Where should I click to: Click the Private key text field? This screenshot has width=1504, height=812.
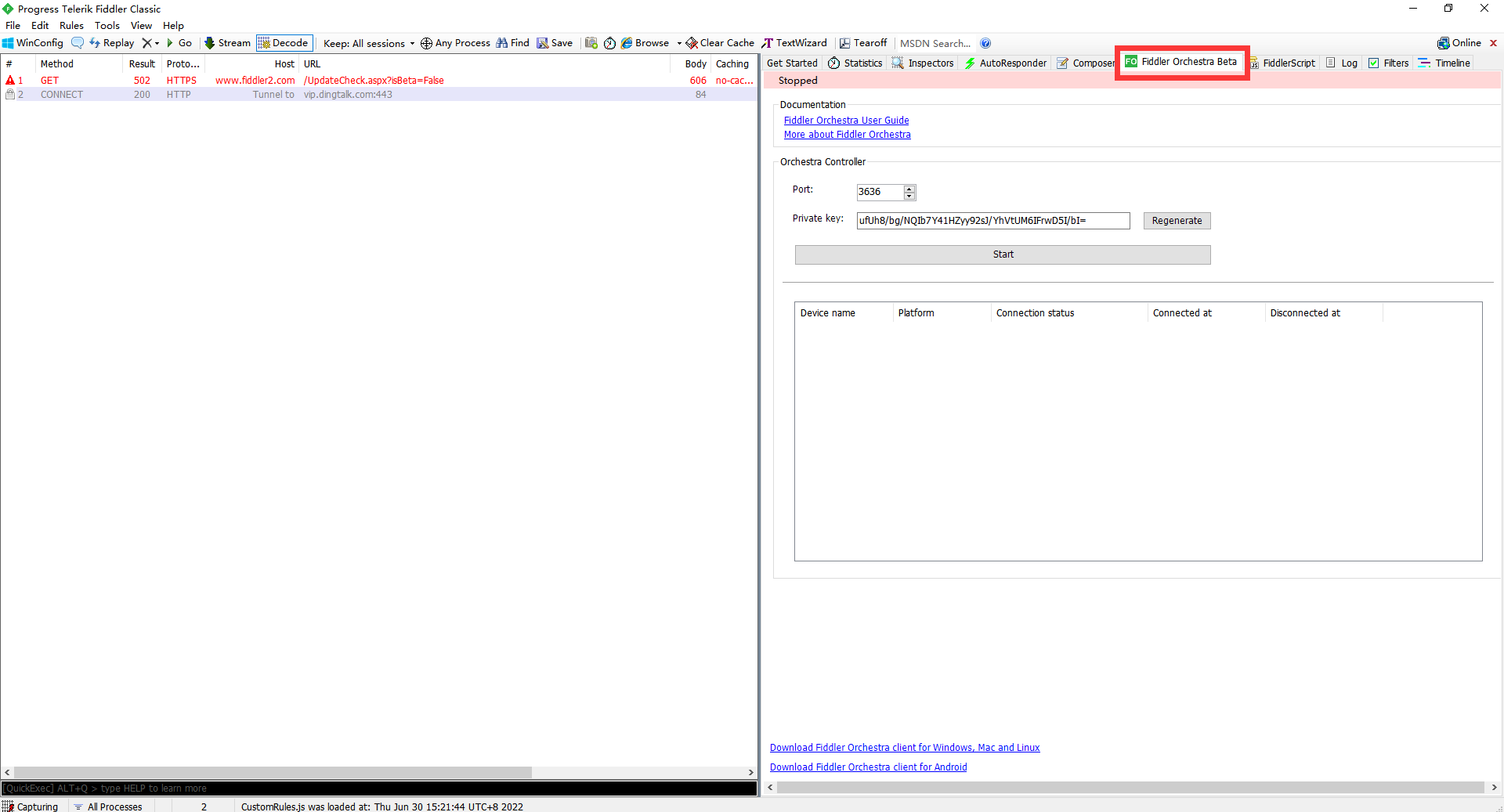(x=993, y=221)
